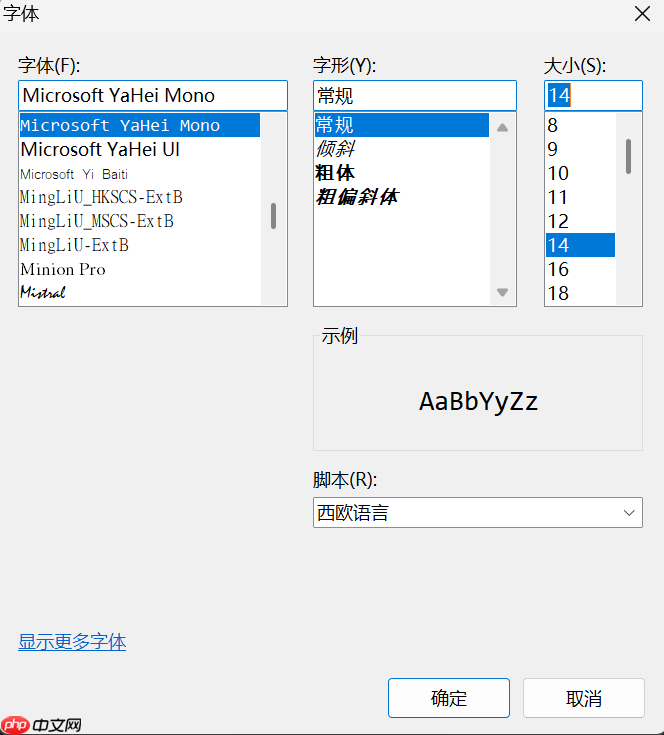Click the style list scroll down arrow

[502, 292]
